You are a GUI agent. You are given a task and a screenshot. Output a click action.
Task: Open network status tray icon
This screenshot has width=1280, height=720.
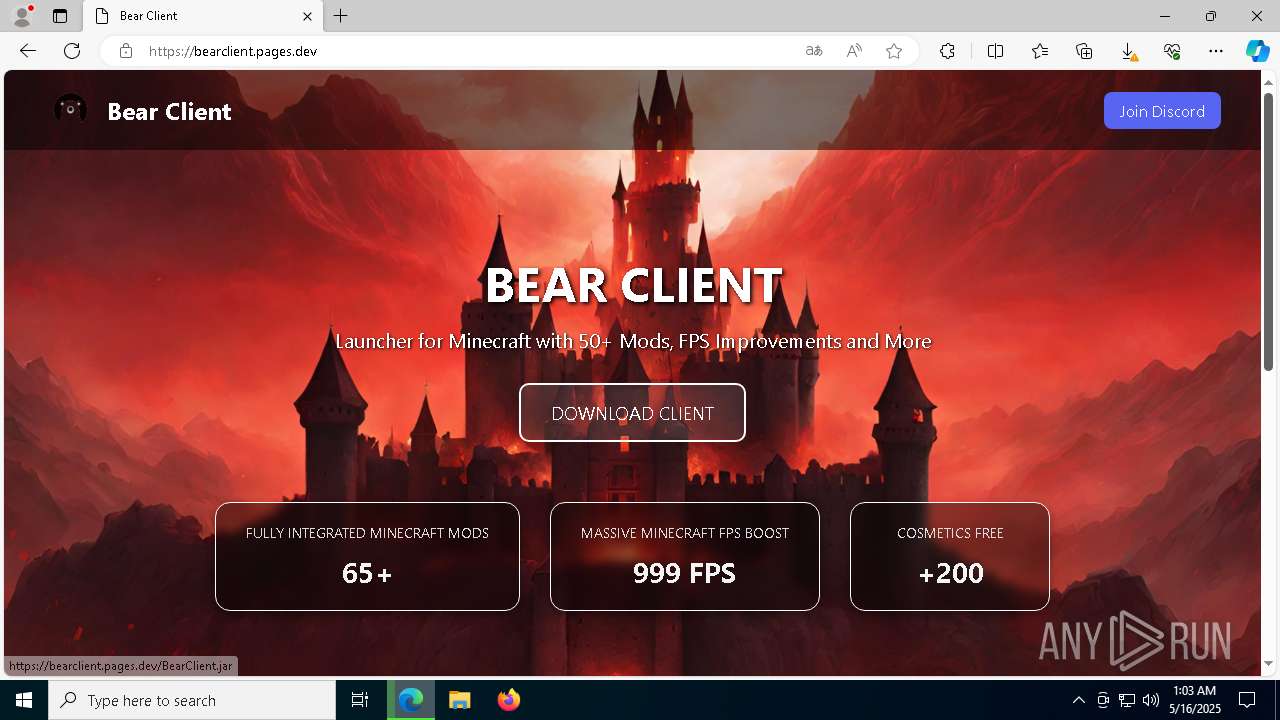(1127, 700)
